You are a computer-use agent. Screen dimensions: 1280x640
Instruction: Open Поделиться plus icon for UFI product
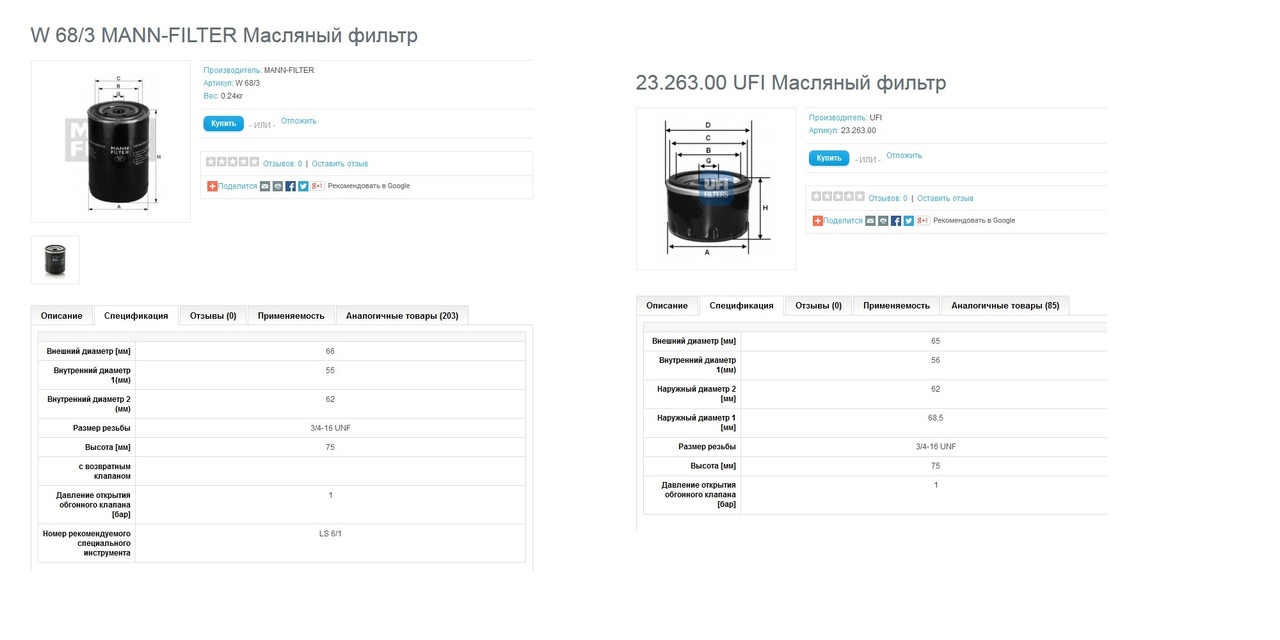click(817, 221)
